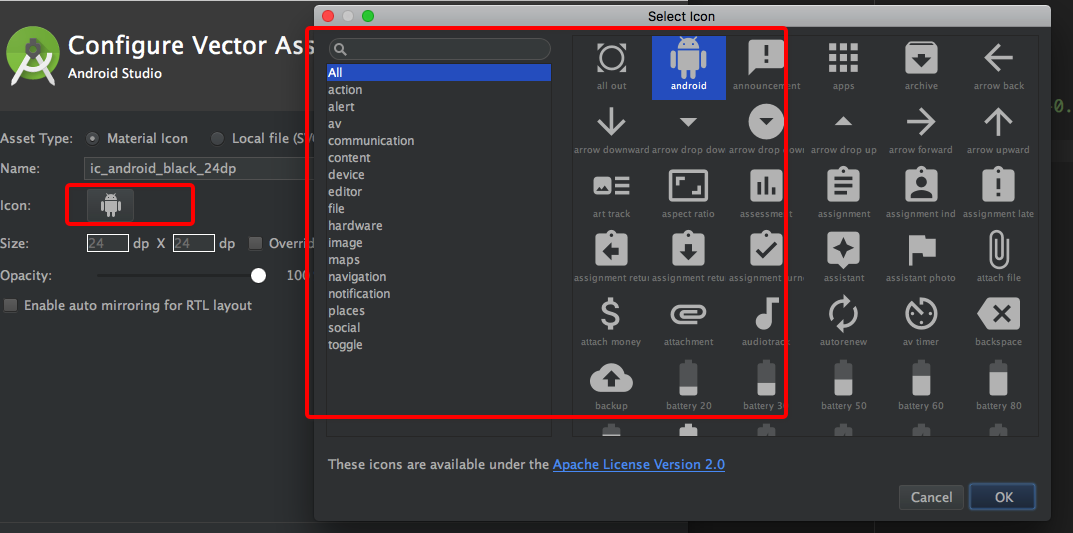Select the assignment ind icon

coord(921,185)
